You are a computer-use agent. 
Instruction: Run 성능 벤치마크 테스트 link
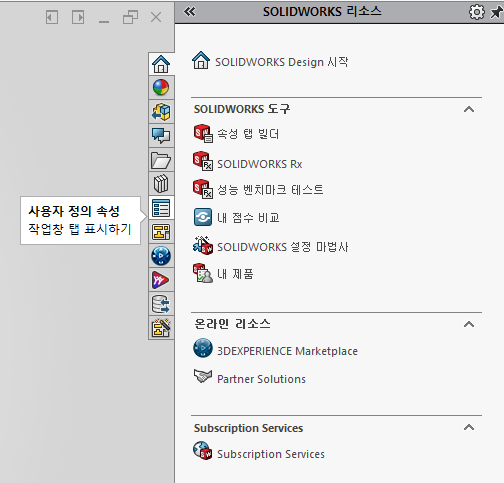[x=270, y=190]
